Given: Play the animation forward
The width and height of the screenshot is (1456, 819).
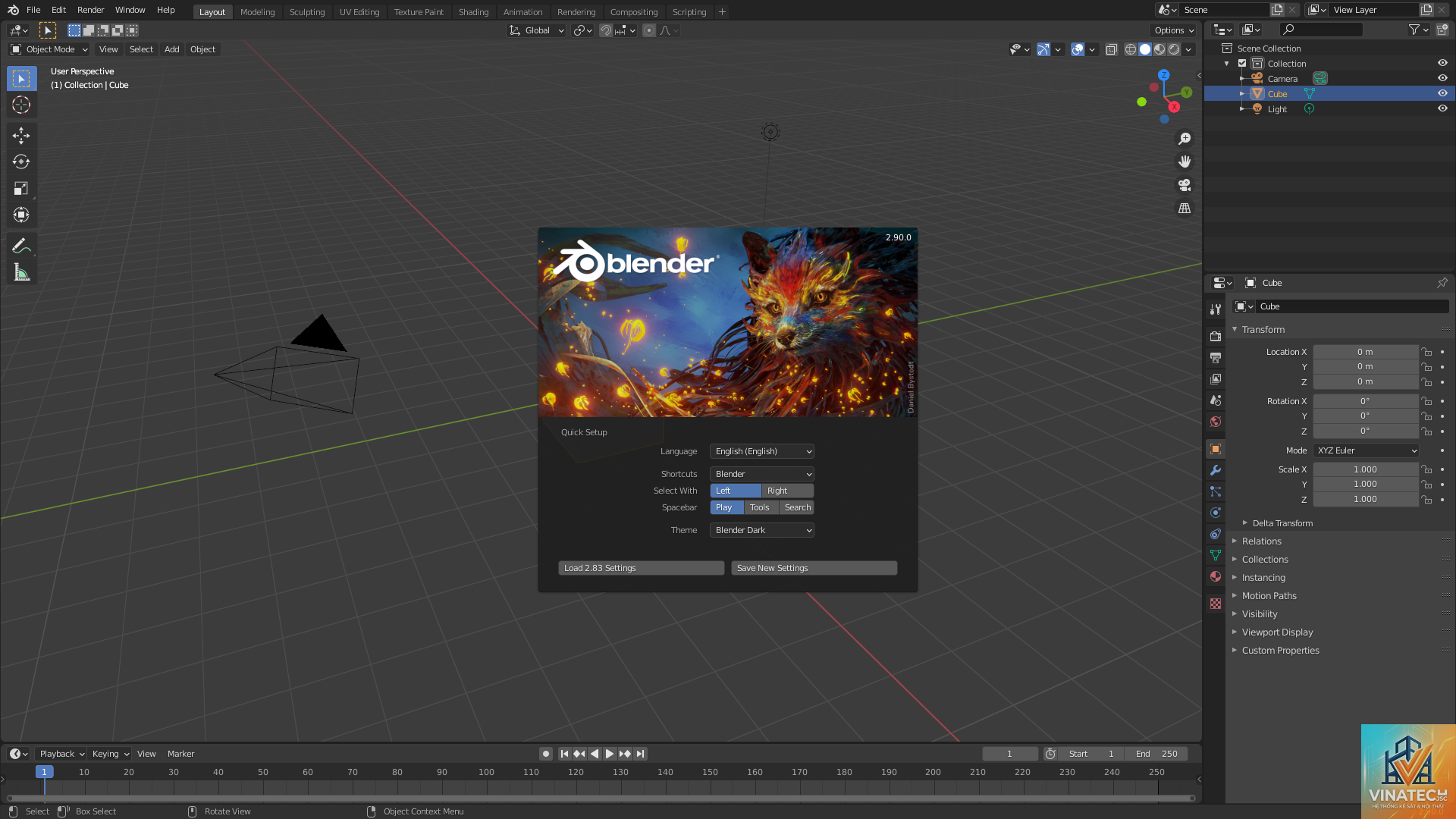Looking at the screenshot, I should (609, 754).
